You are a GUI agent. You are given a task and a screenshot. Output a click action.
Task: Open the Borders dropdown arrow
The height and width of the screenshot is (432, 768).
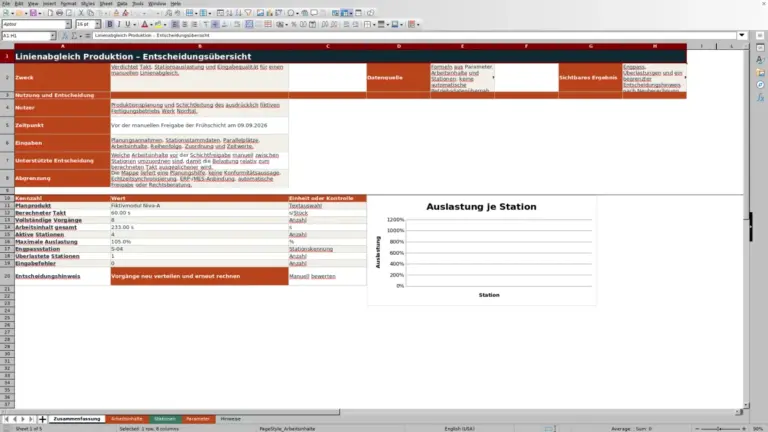click(x=374, y=24)
